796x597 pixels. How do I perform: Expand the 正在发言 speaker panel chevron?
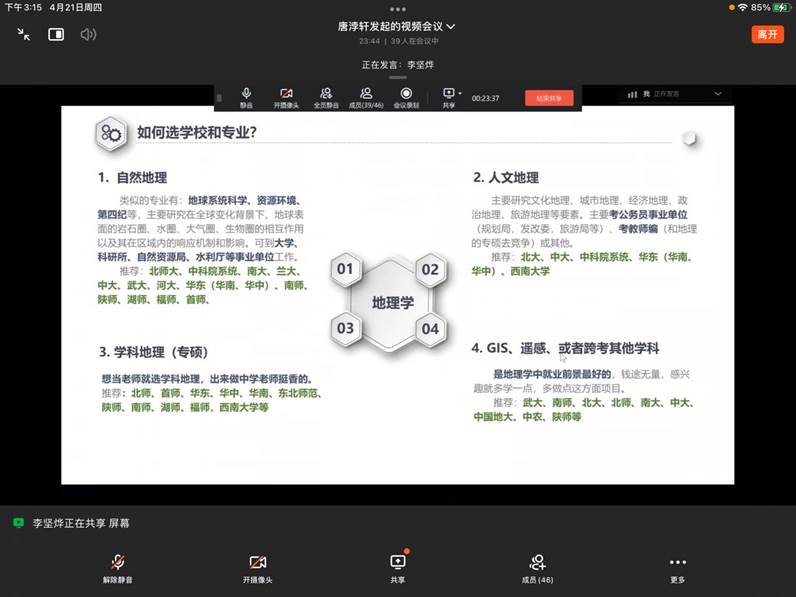(717, 94)
